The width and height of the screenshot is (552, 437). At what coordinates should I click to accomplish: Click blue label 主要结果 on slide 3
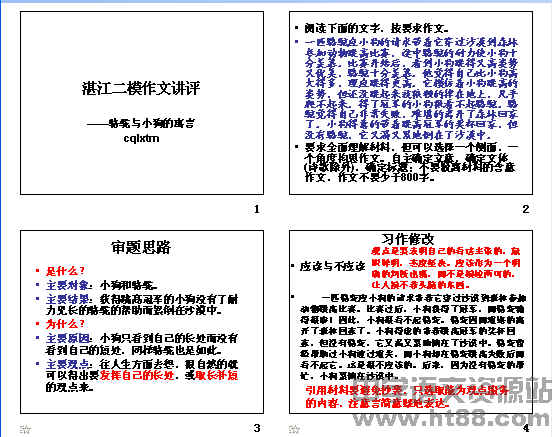click(x=68, y=299)
